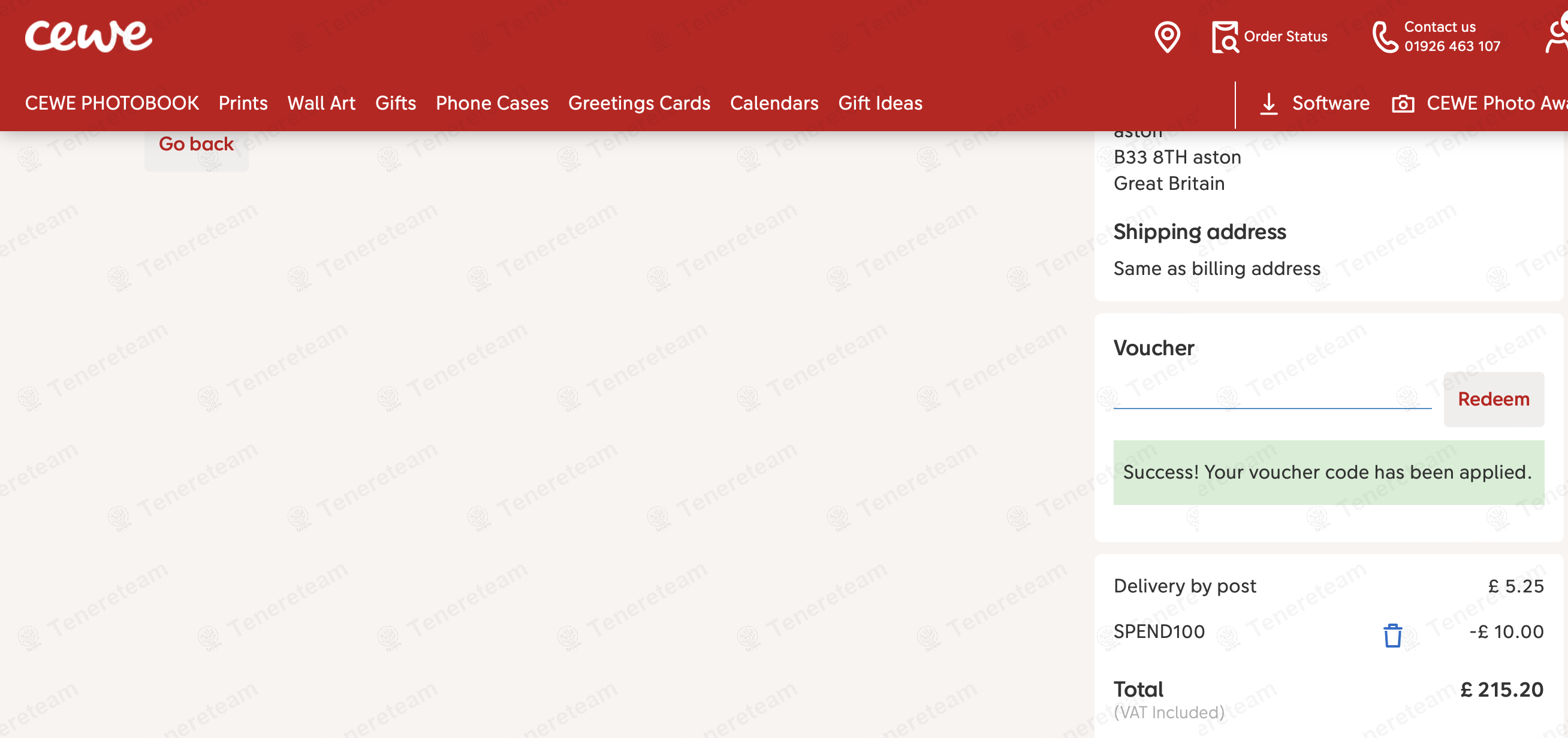This screenshot has height=738, width=1568.
Task: Click the phone handset icon
Action: pos(1385,37)
